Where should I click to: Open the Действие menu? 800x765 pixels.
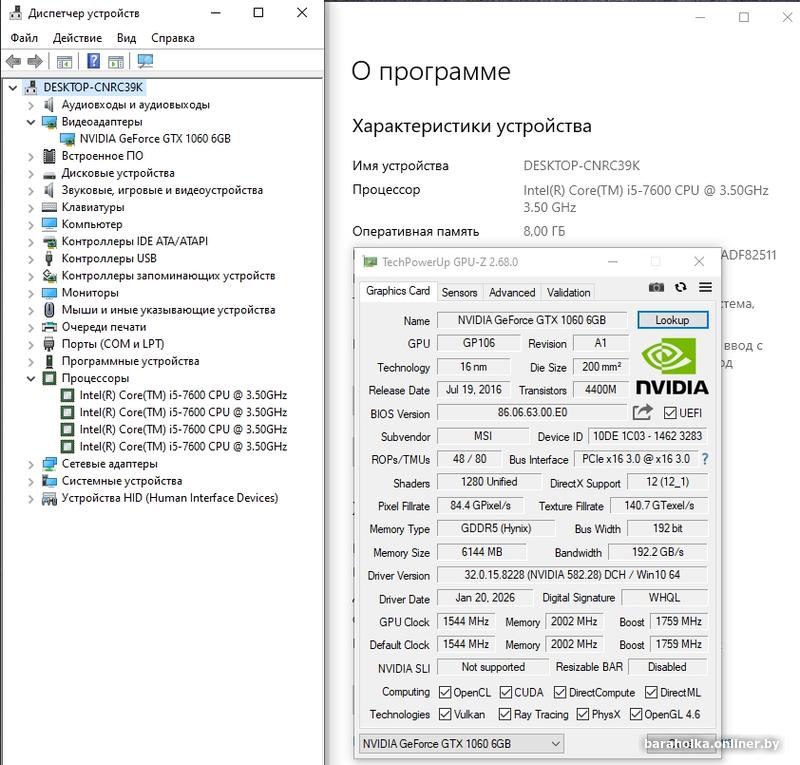pyautogui.click(x=77, y=38)
